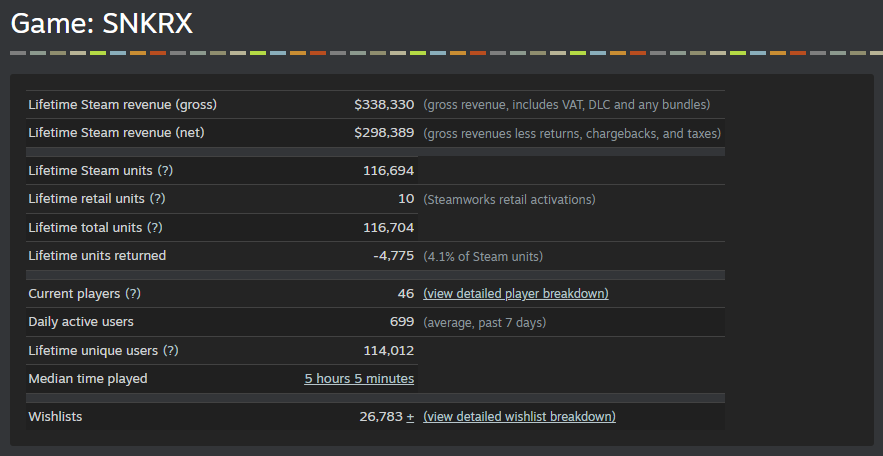Select the net revenue value $298,389
The width and height of the screenshot is (883, 456).
[384, 133]
